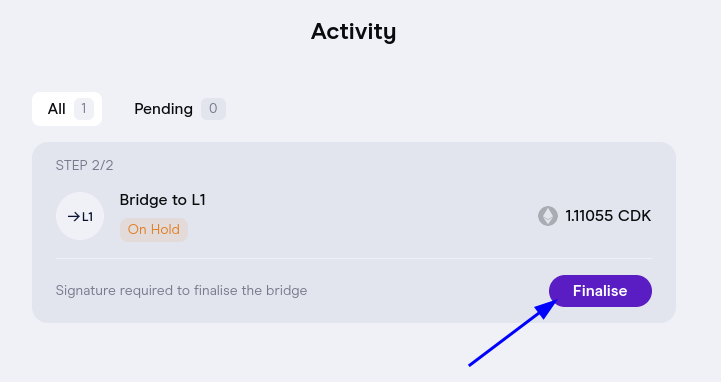721x382 pixels.
Task: Click the count badge showing 0 beside Pending
Action: (213, 108)
